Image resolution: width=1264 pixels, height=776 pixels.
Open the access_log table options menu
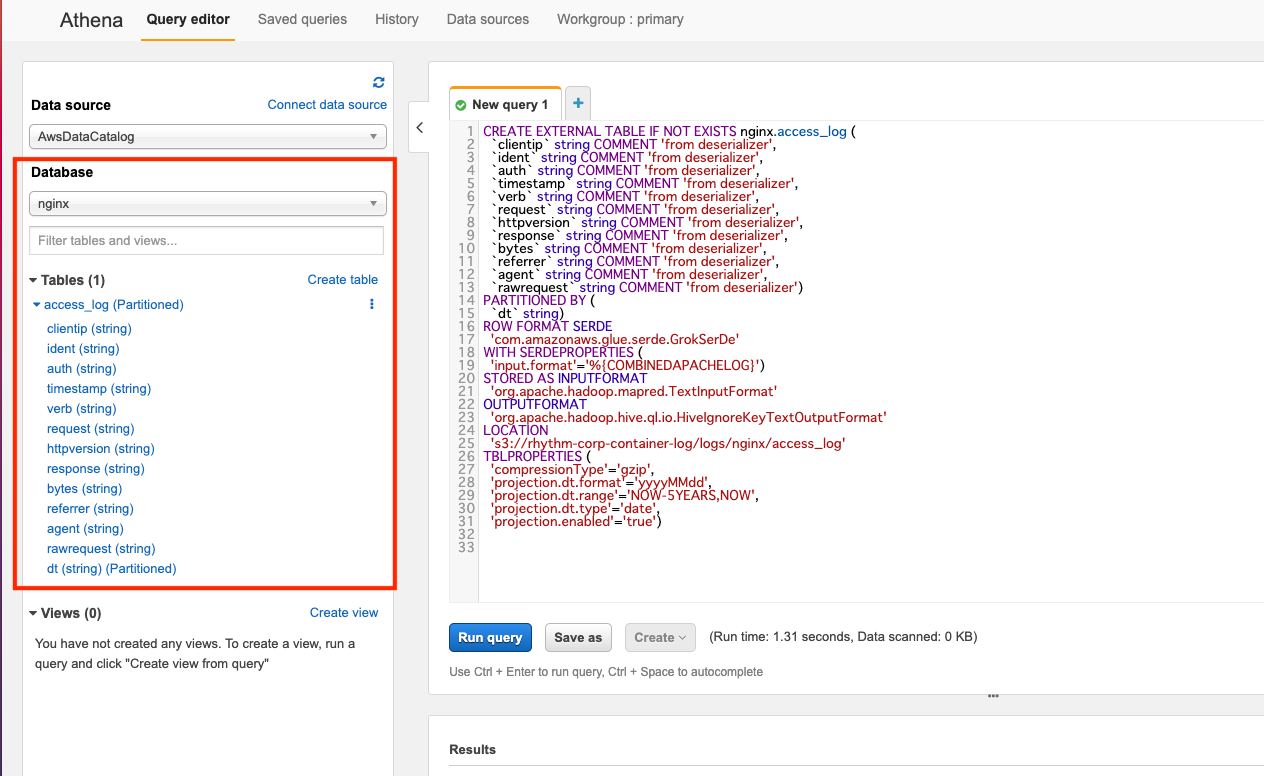371,304
